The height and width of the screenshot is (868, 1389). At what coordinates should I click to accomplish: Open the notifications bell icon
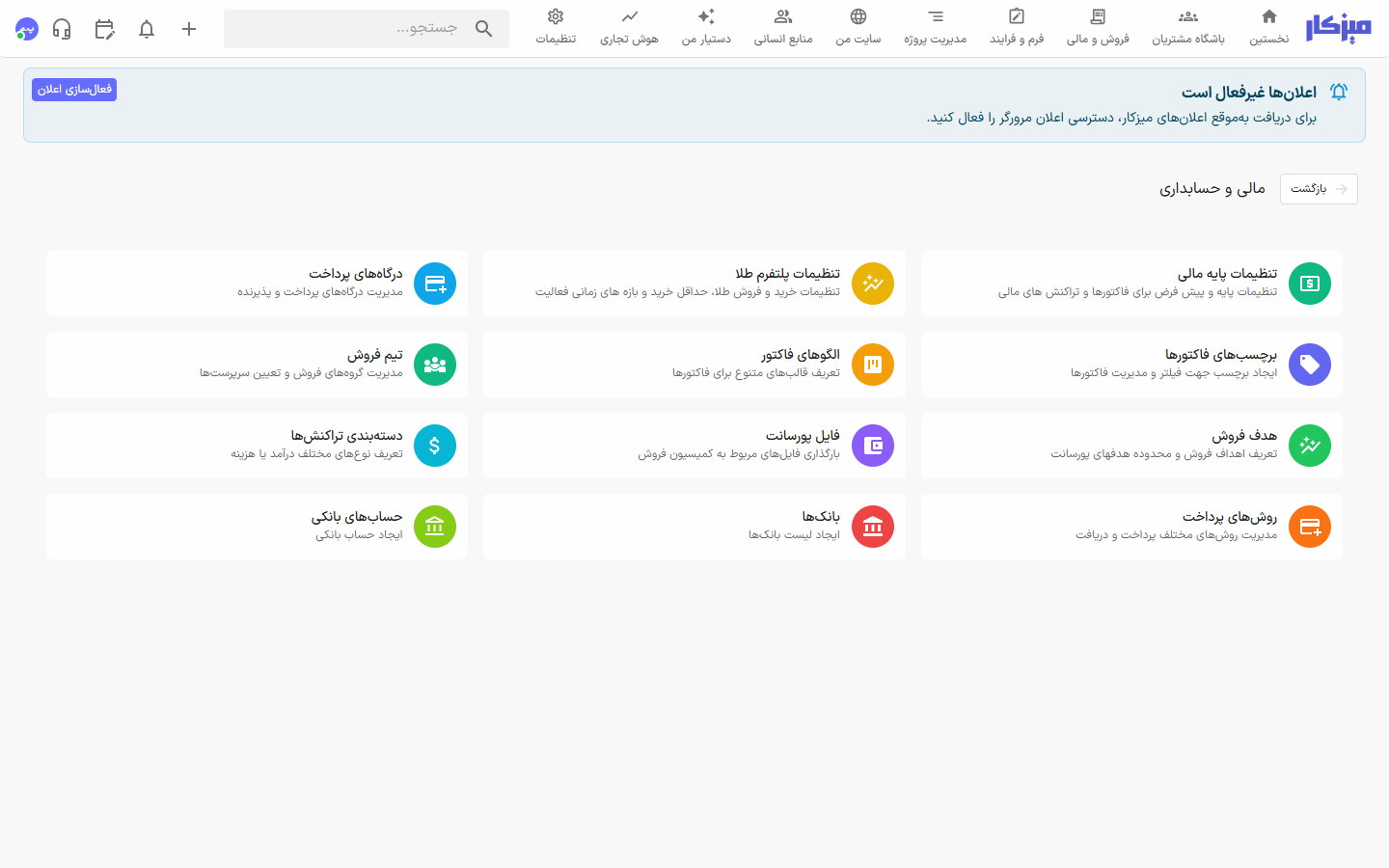(x=147, y=29)
